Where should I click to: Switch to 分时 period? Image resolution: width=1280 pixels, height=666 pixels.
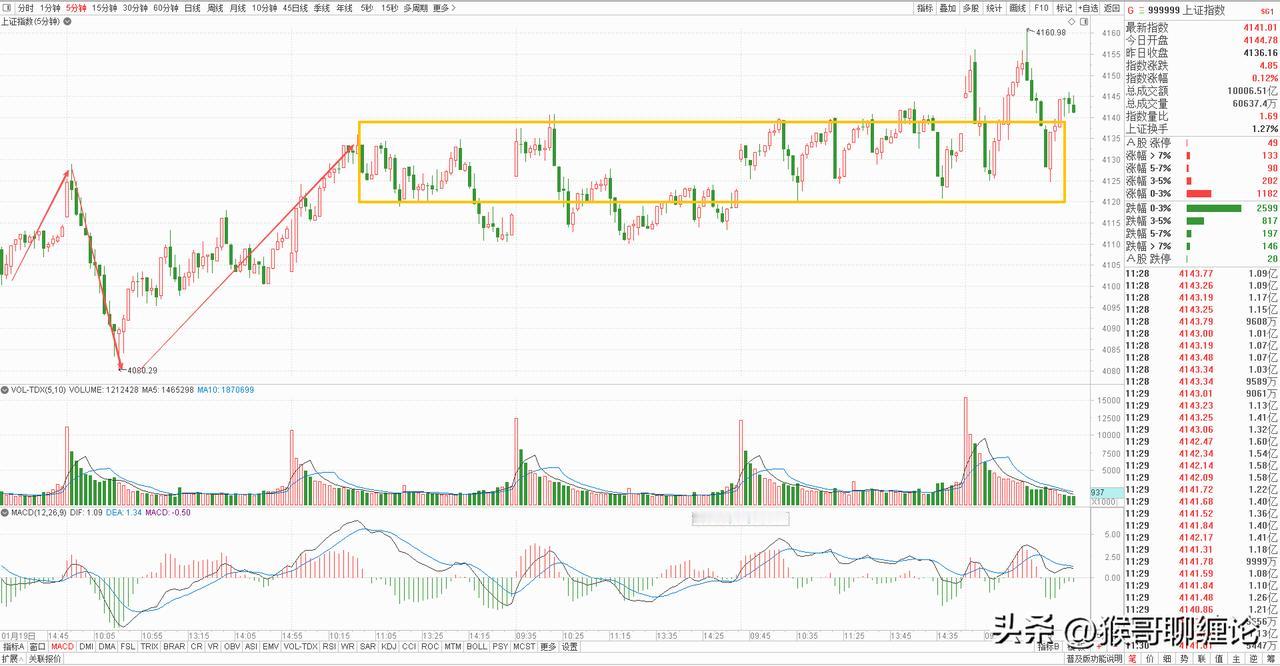(x=26, y=8)
